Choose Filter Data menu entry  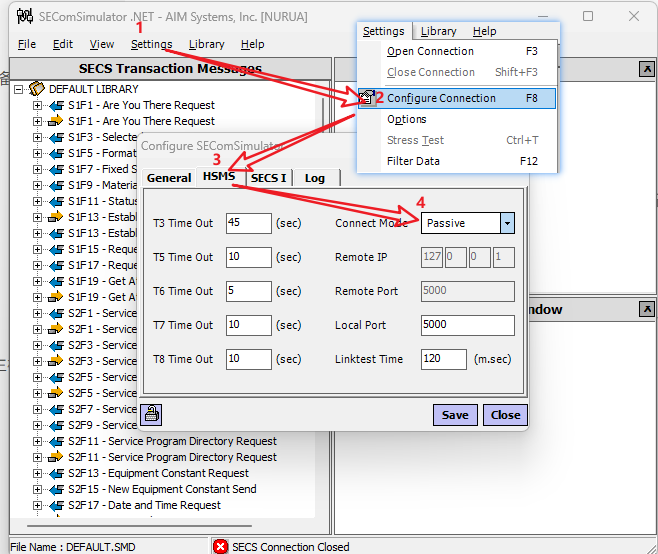pyautogui.click(x=457, y=161)
